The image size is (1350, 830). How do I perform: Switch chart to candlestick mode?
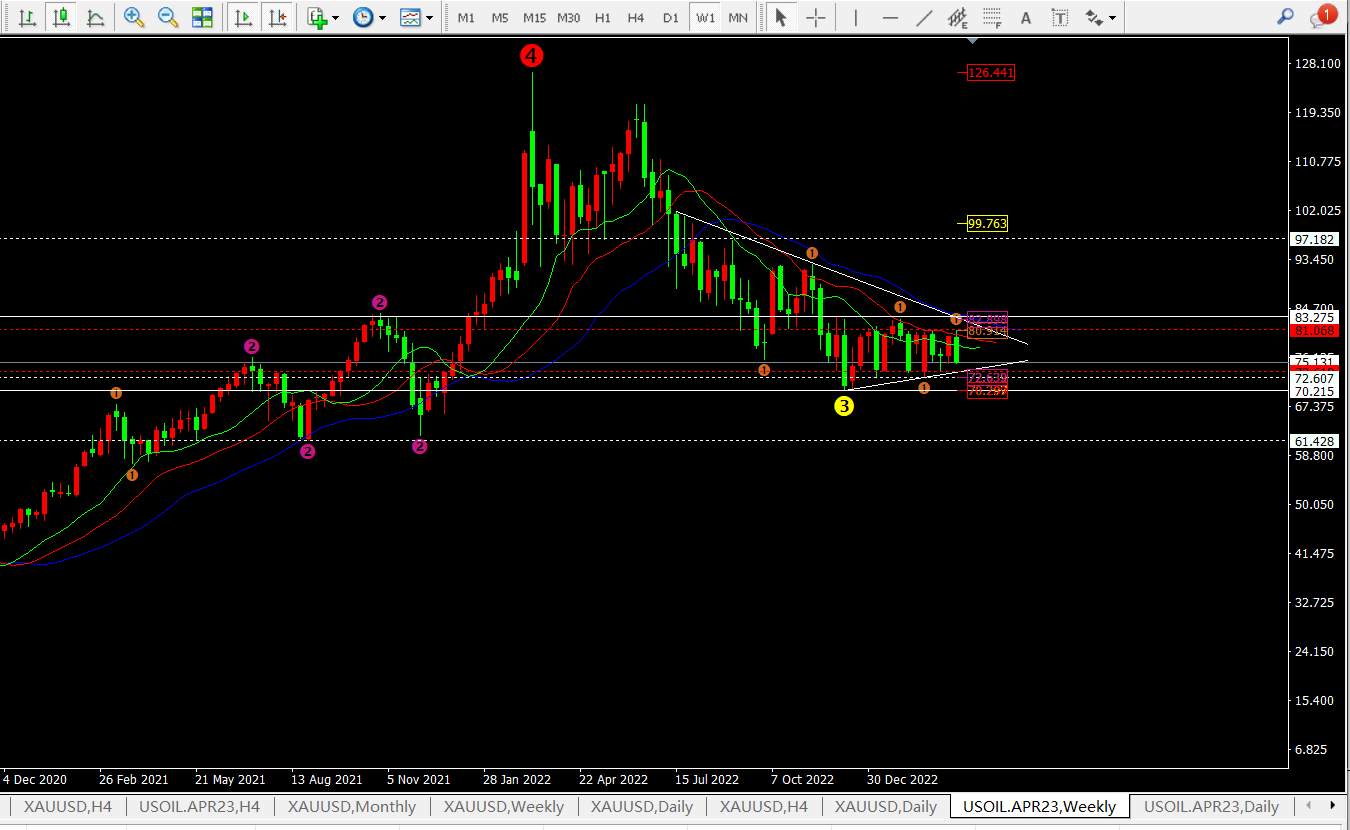click(x=62, y=17)
